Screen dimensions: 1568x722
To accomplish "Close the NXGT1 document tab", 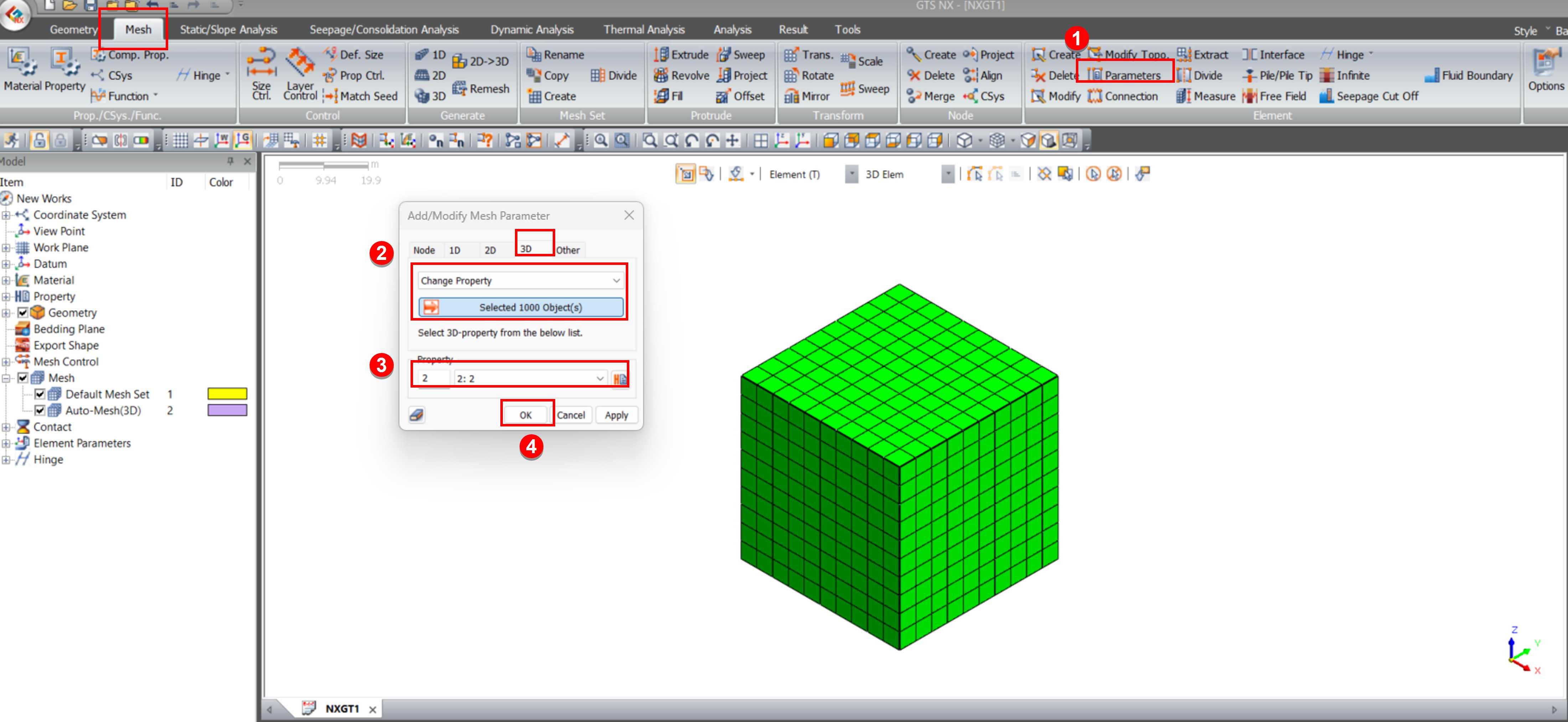I will [372, 710].
